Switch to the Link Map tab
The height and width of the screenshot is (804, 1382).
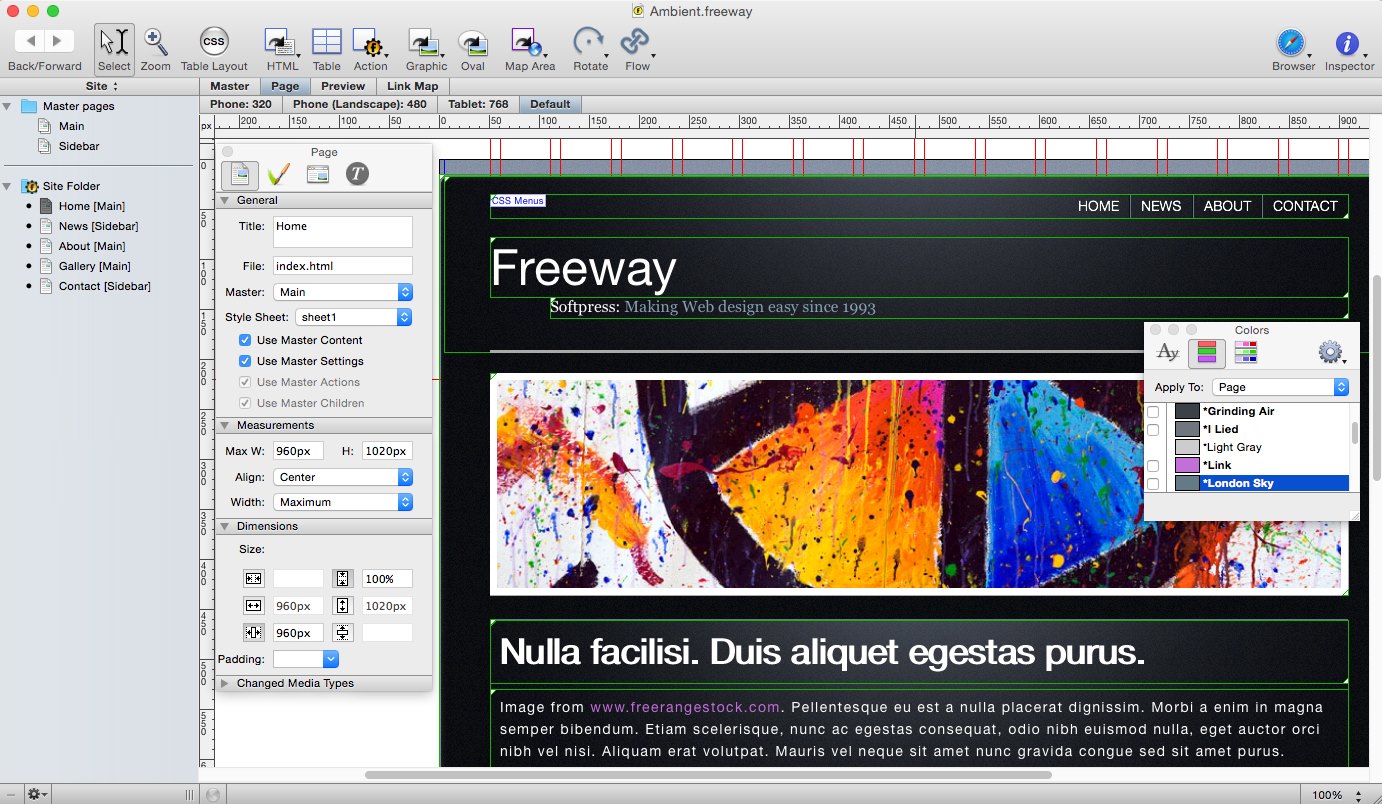coord(413,86)
